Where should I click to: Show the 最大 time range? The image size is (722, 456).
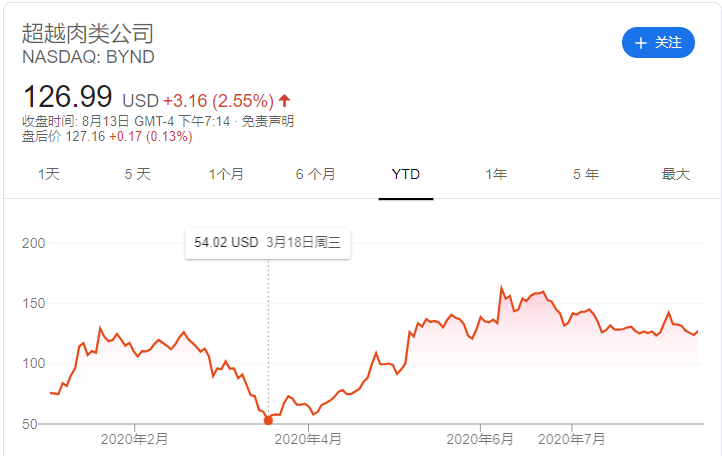[675, 174]
